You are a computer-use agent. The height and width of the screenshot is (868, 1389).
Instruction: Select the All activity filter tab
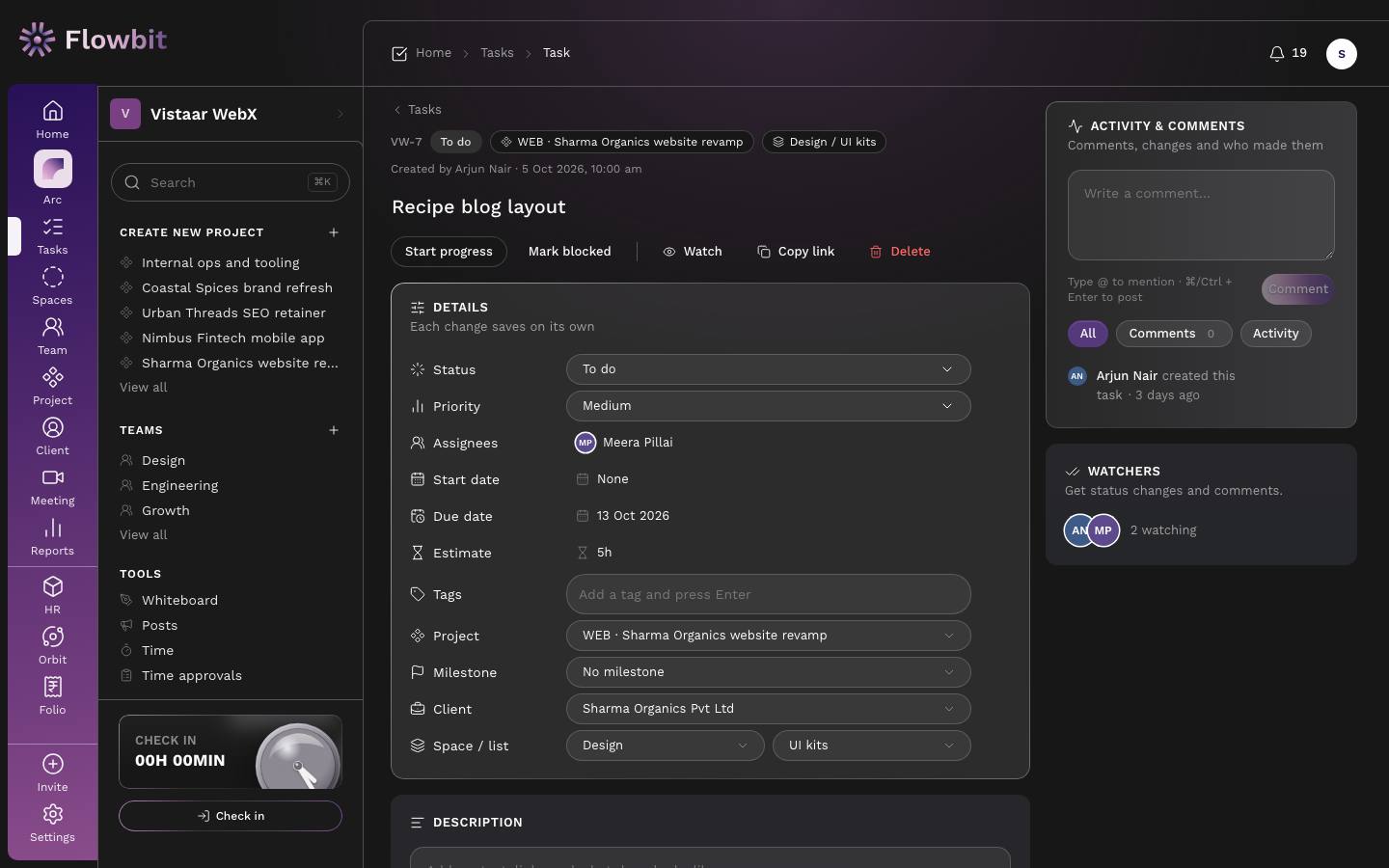1088,334
